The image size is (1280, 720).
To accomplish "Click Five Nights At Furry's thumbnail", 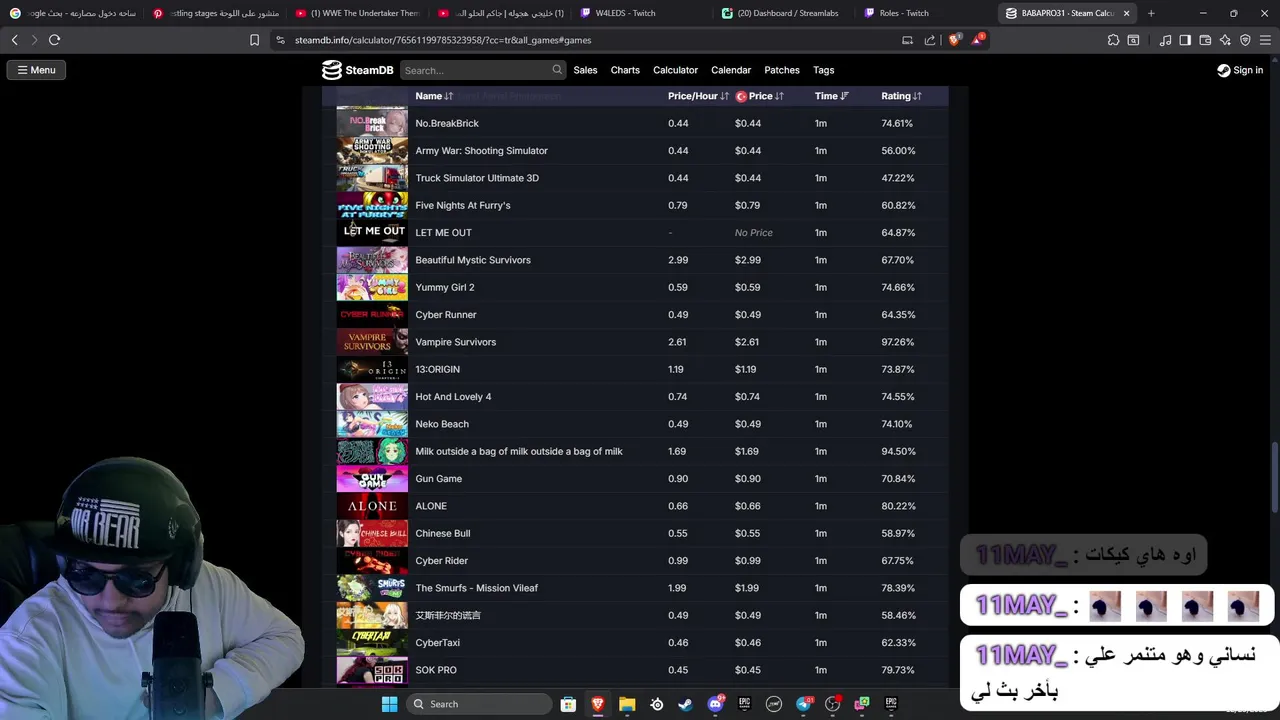I will coord(372,205).
